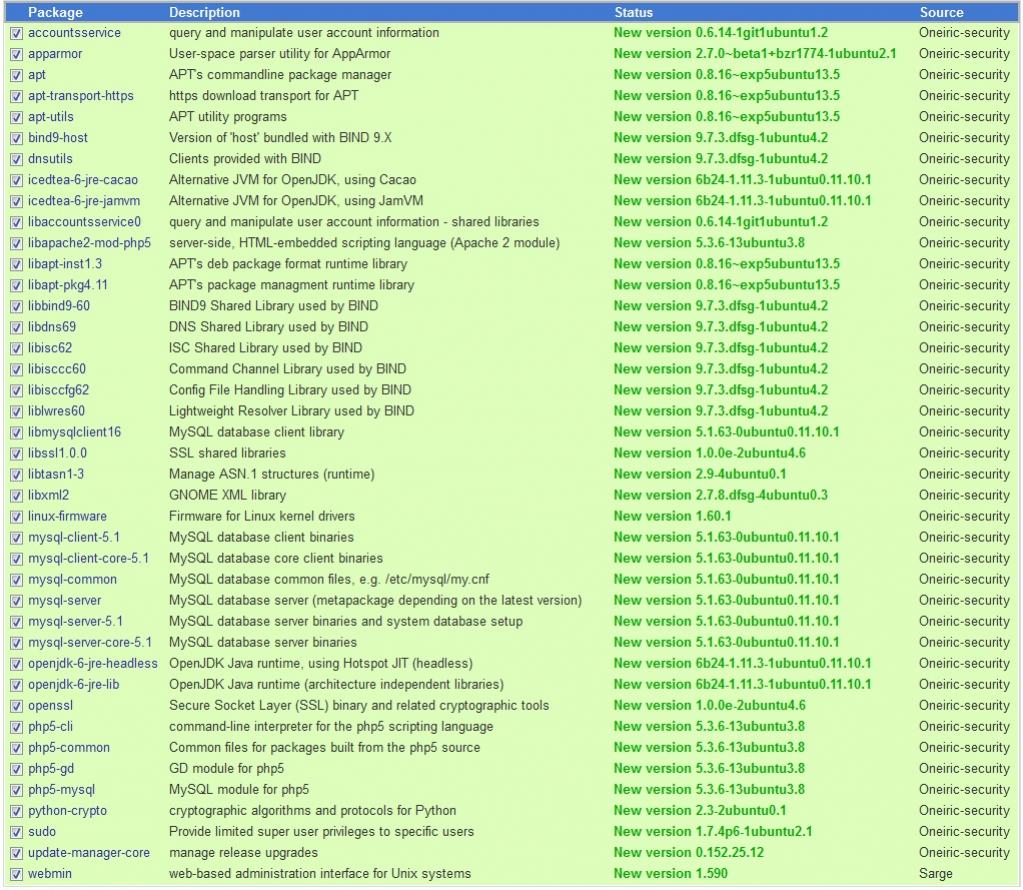Open the libmysqlclient16 package link
The height and width of the screenshot is (890, 1023).
click(74, 432)
